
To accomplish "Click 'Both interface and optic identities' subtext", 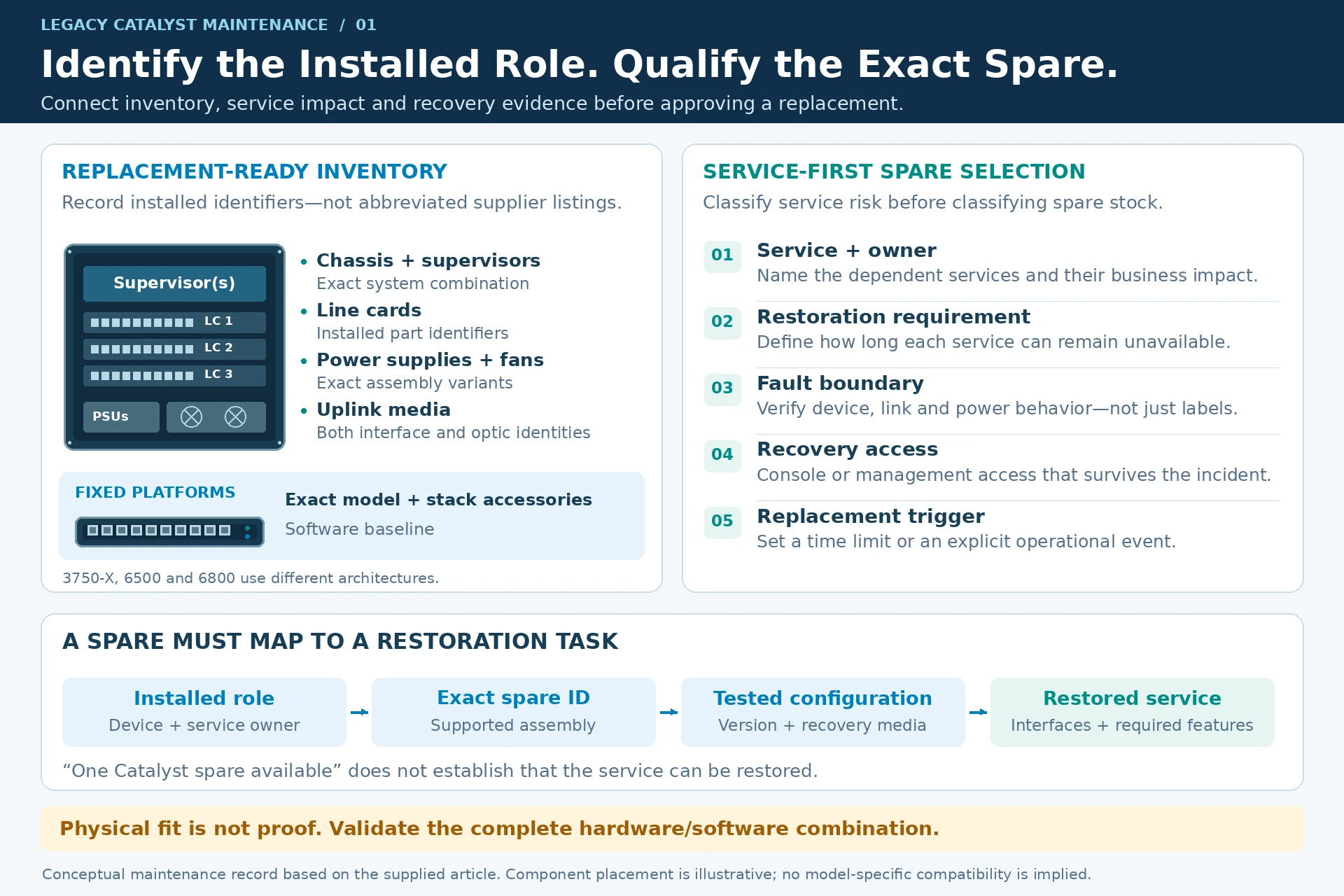I will tap(453, 433).
